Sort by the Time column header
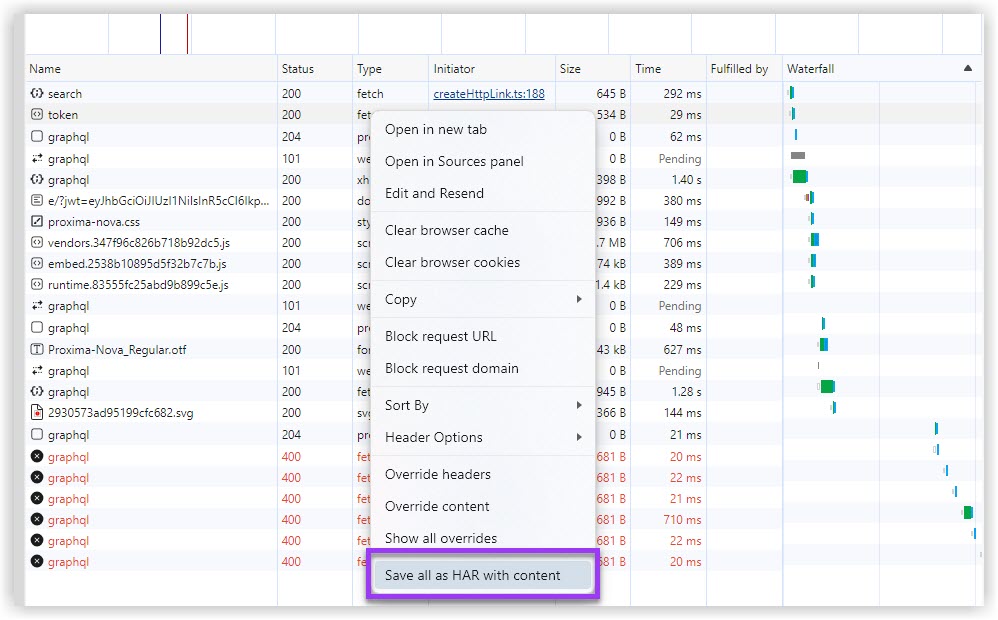 tap(668, 69)
